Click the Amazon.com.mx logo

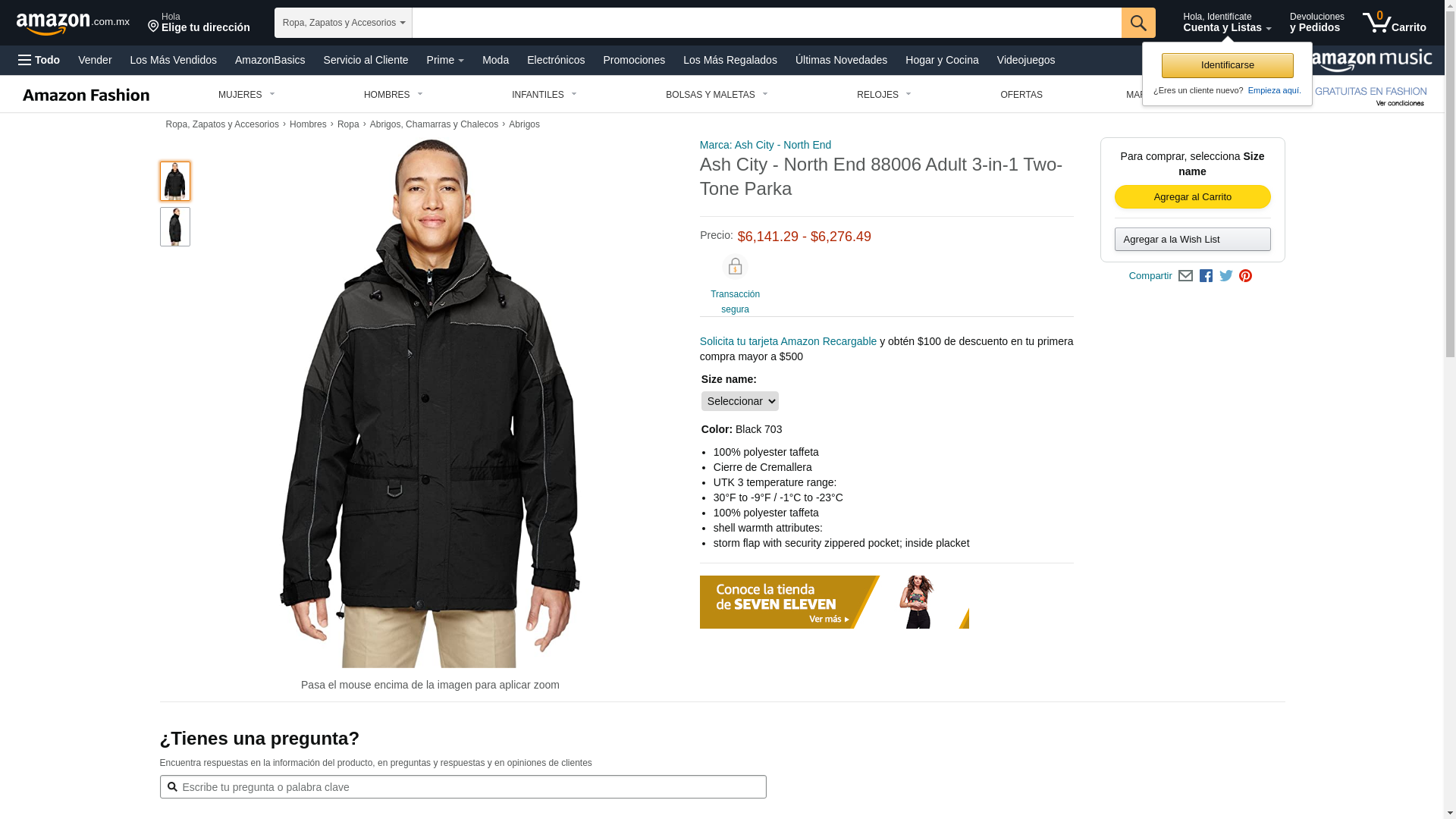pos(73,23)
